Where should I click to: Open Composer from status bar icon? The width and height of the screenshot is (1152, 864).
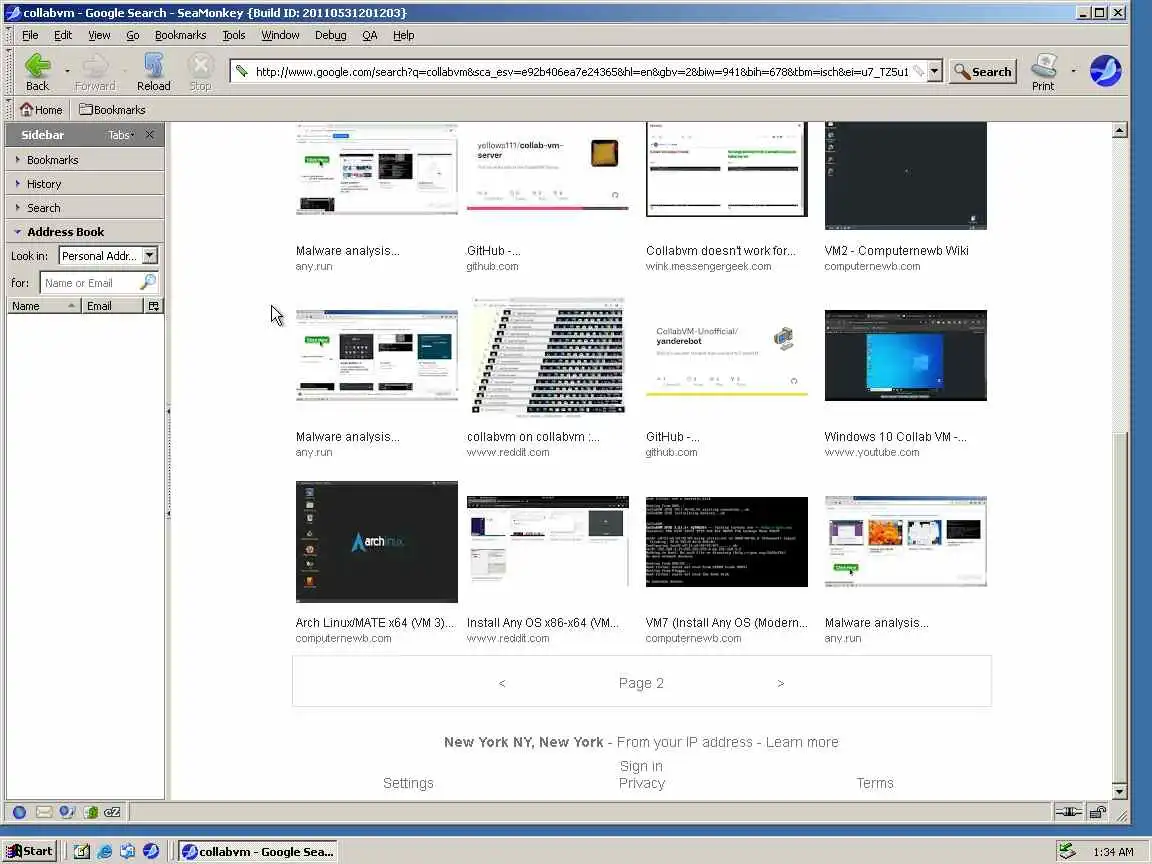(x=67, y=812)
